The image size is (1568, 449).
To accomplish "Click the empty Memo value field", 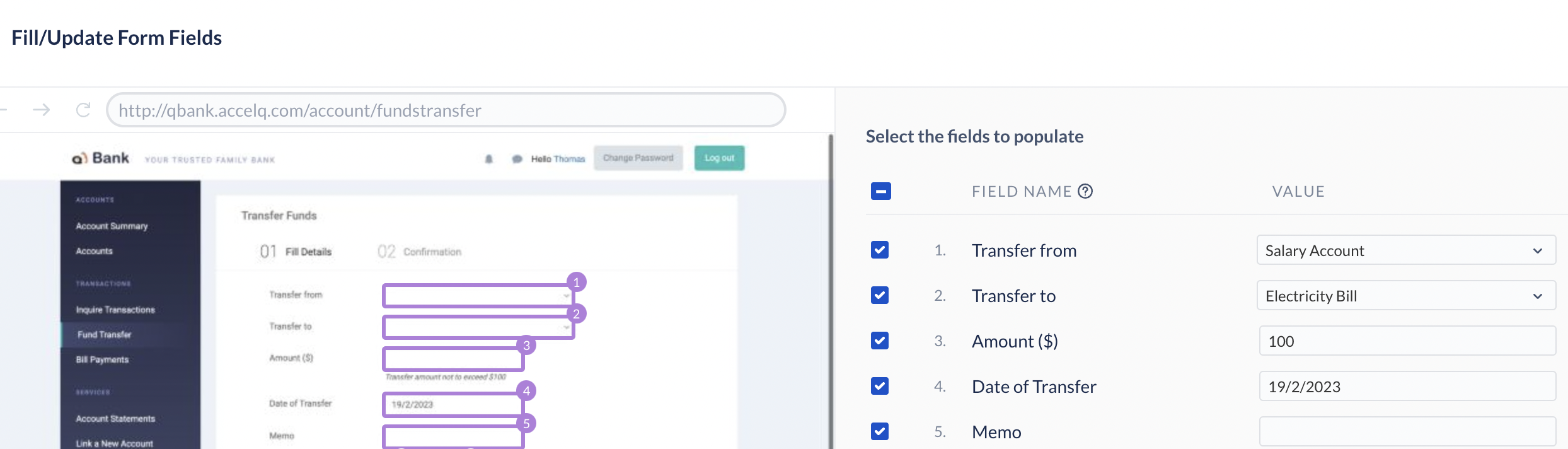I will pyautogui.click(x=1407, y=432).
